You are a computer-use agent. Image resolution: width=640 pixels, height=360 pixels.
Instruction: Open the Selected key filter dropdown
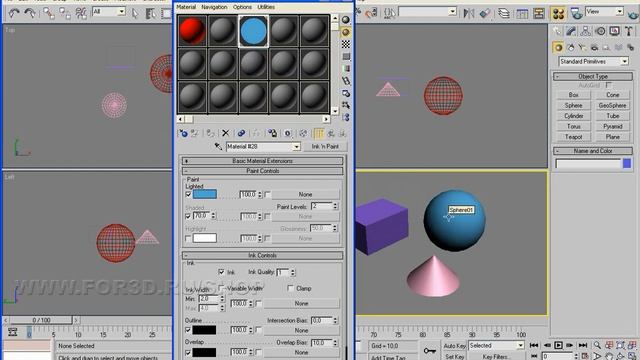coord(520,345)
